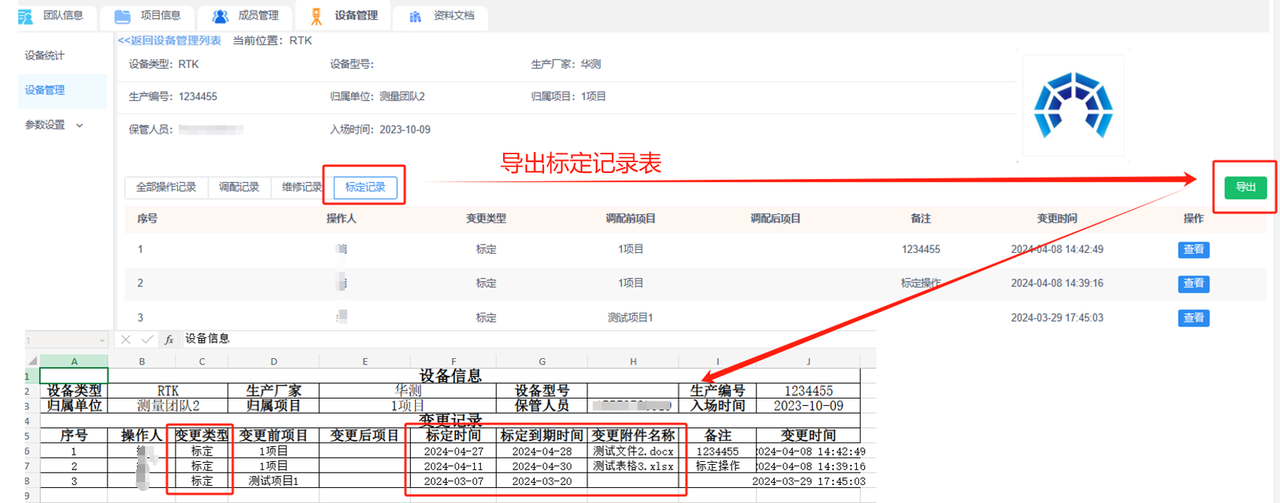This screenshot has height=503, width=1280.
Task: Switch to the 全部操作记录 tab
Action: [x=166, y=187]
